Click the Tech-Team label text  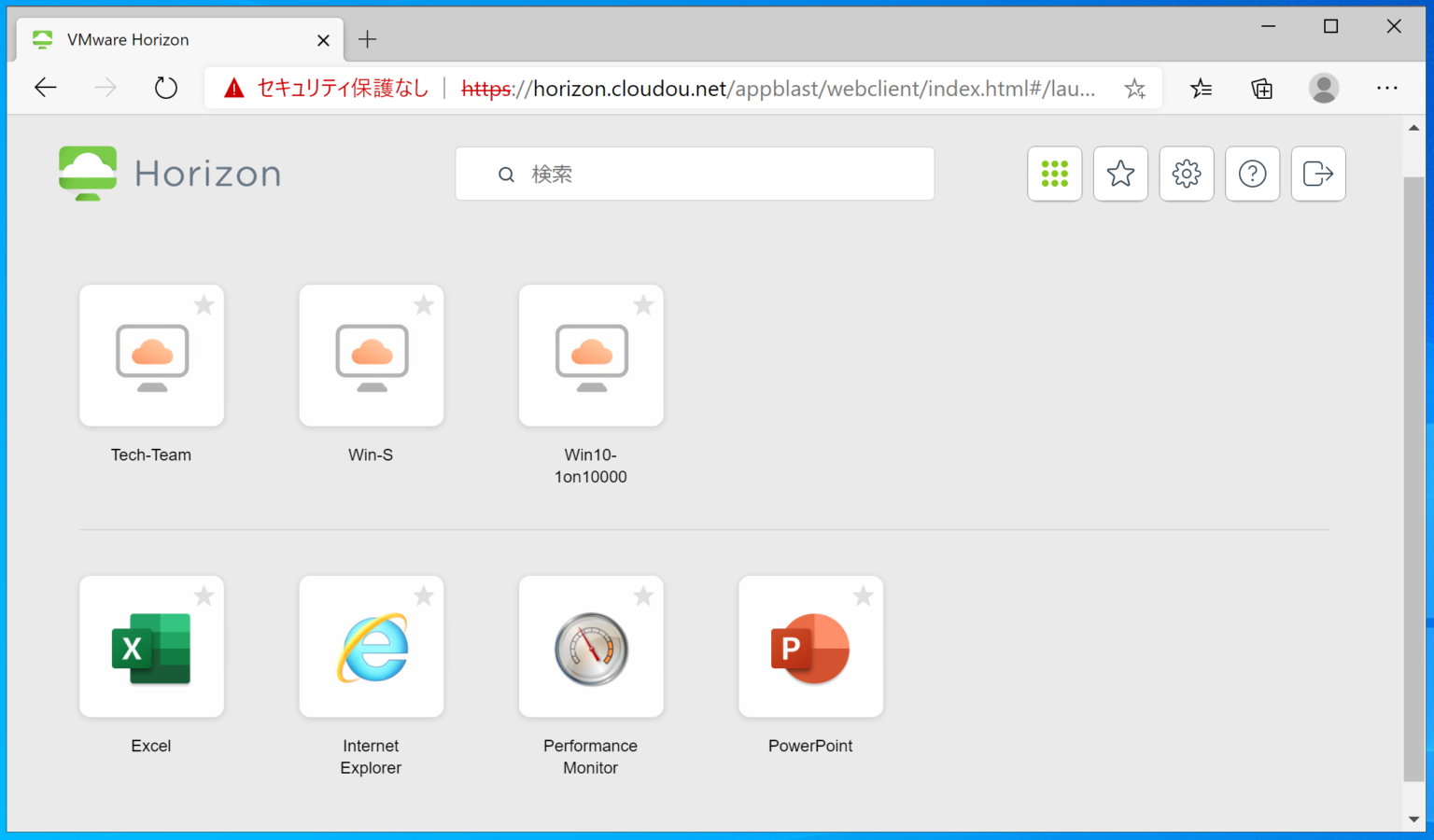(x=151, y=455)
